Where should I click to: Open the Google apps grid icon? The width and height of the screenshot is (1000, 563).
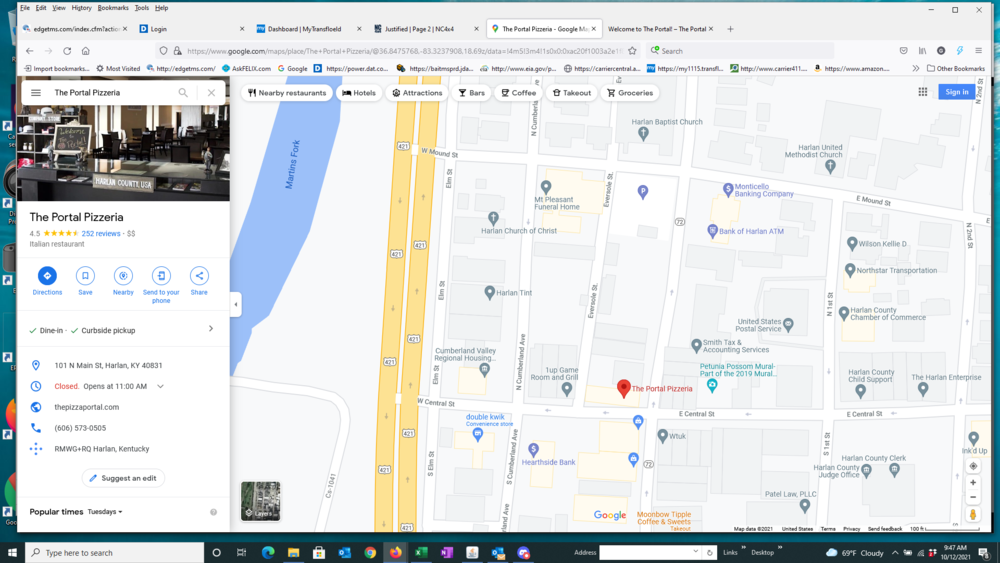point(923,92)
